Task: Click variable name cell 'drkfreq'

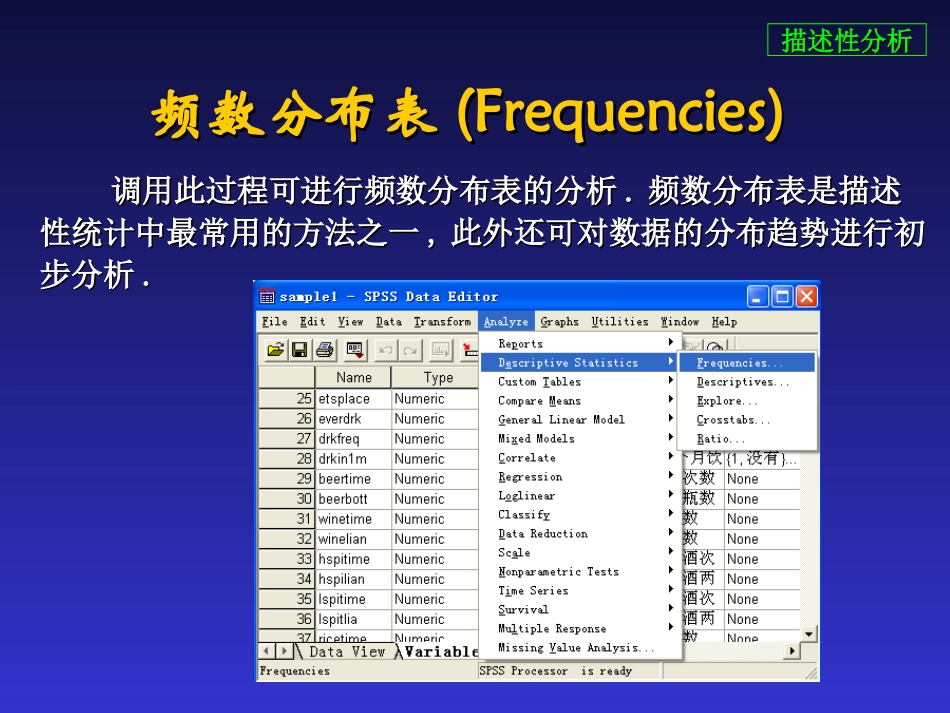Action: pos(353,439)
